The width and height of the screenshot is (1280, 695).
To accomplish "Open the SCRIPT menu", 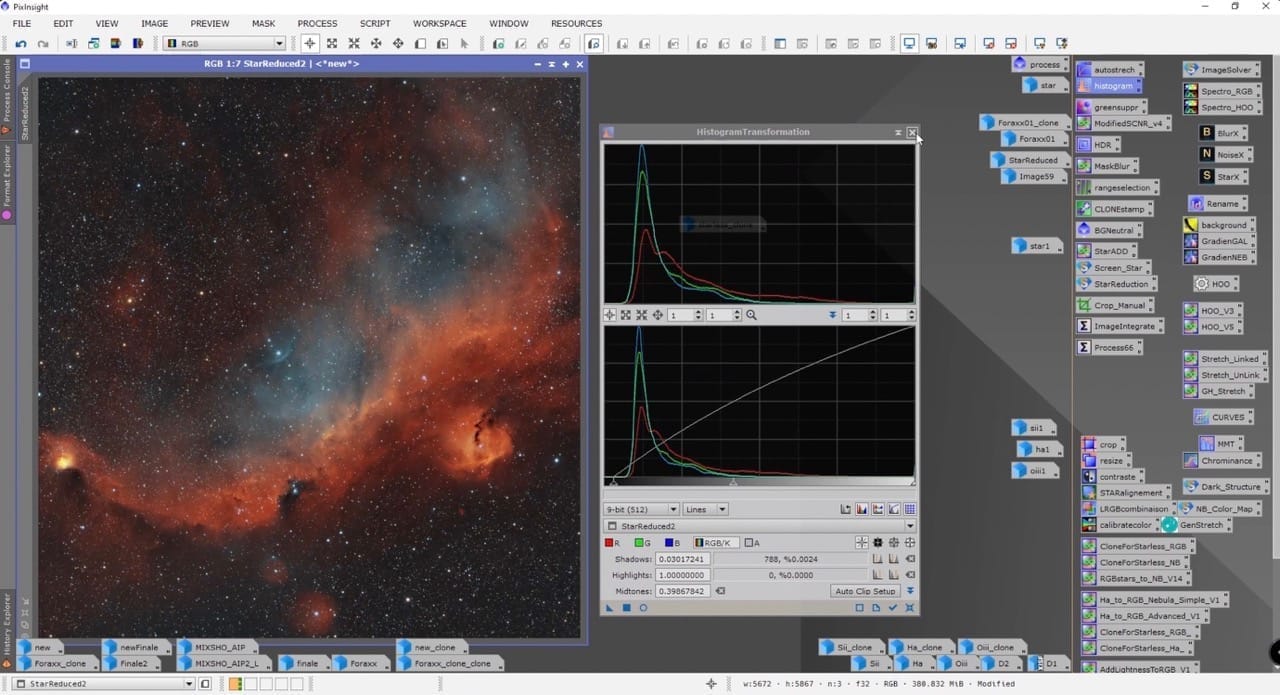I will coord(375,23).
